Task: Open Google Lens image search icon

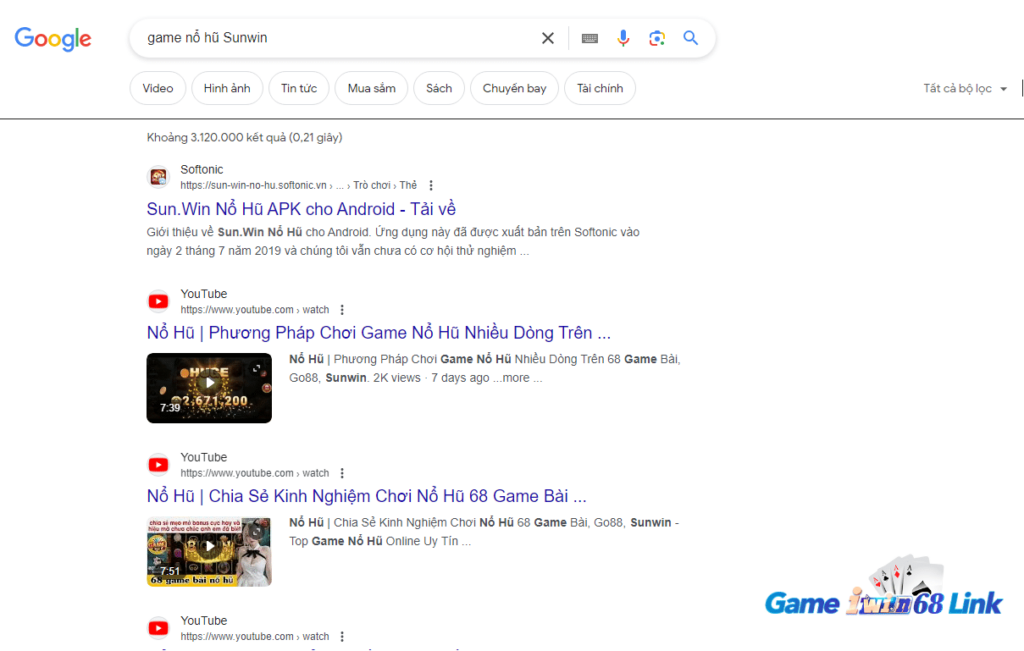Action: [x=657, y=37]
